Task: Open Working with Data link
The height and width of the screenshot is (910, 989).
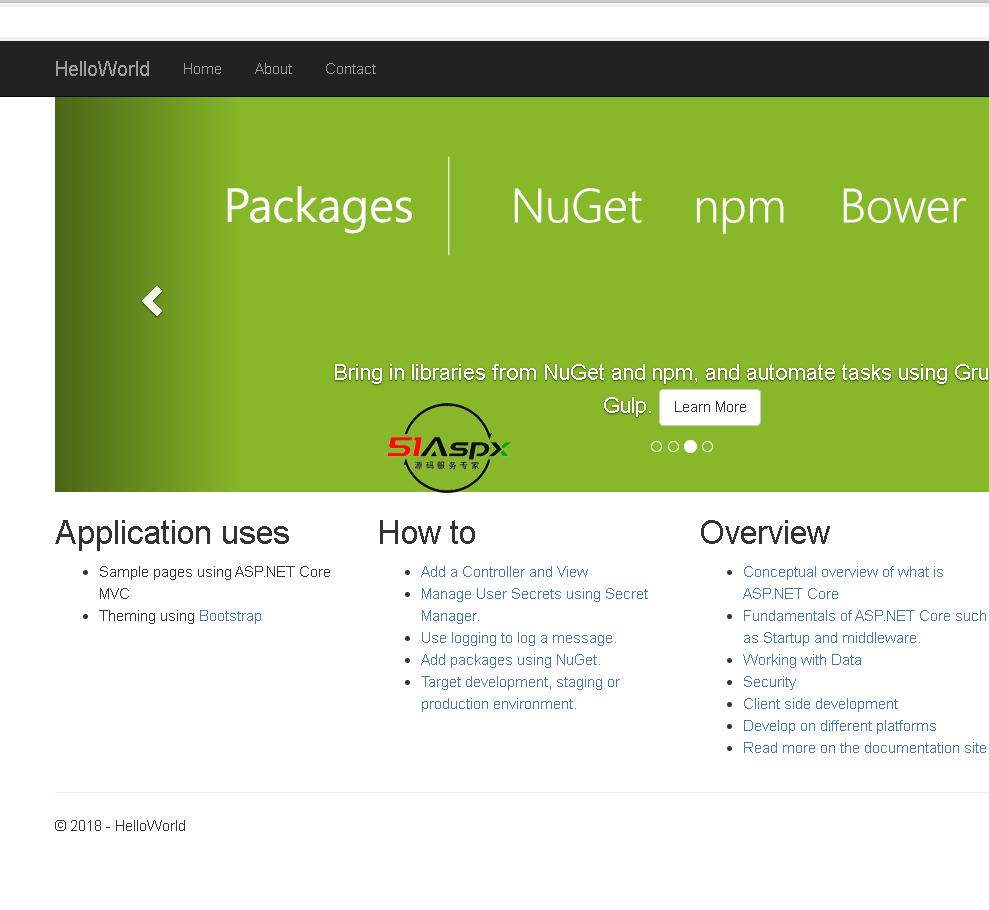Action: [x=802, y=660]
